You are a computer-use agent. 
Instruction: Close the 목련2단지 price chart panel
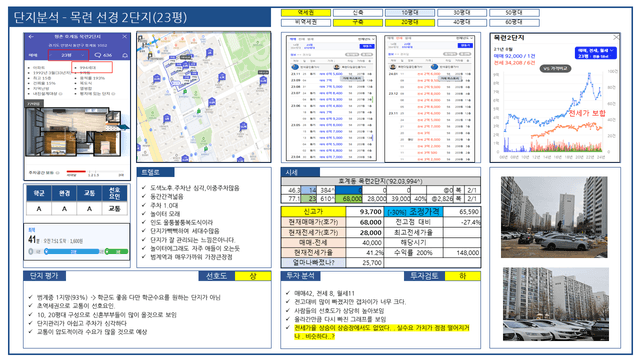(x=616, y=38)
